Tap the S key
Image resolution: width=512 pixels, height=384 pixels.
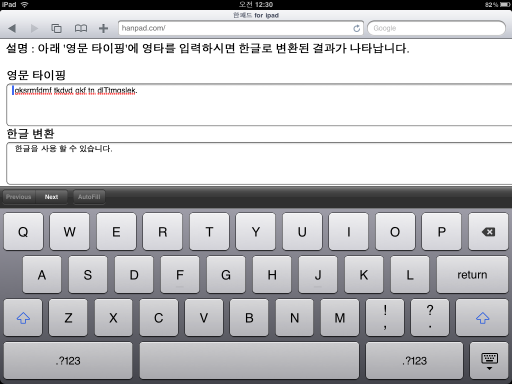[x=88, y=275]
